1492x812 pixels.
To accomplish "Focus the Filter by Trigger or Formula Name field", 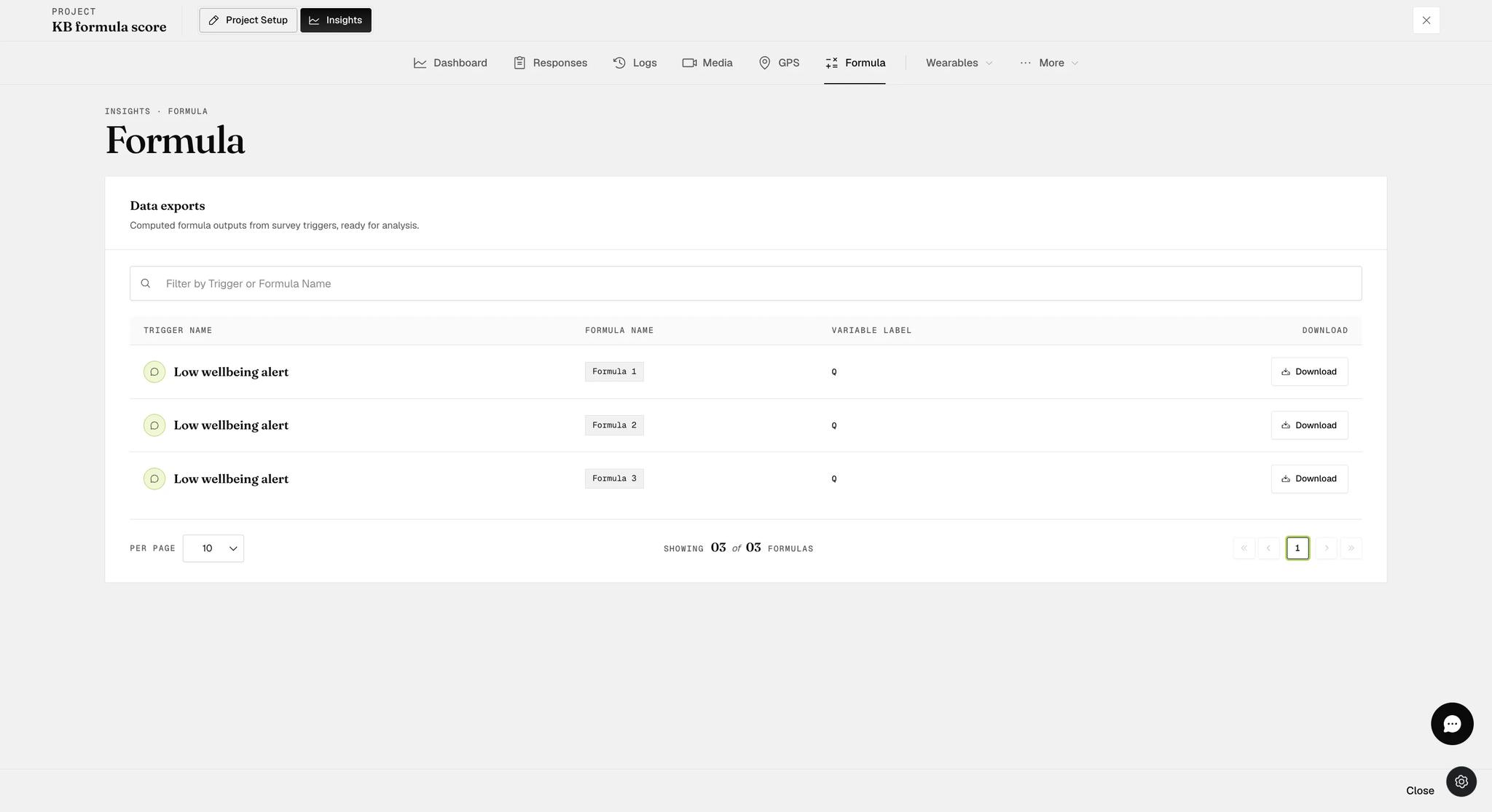I will [x=746, y=283].
